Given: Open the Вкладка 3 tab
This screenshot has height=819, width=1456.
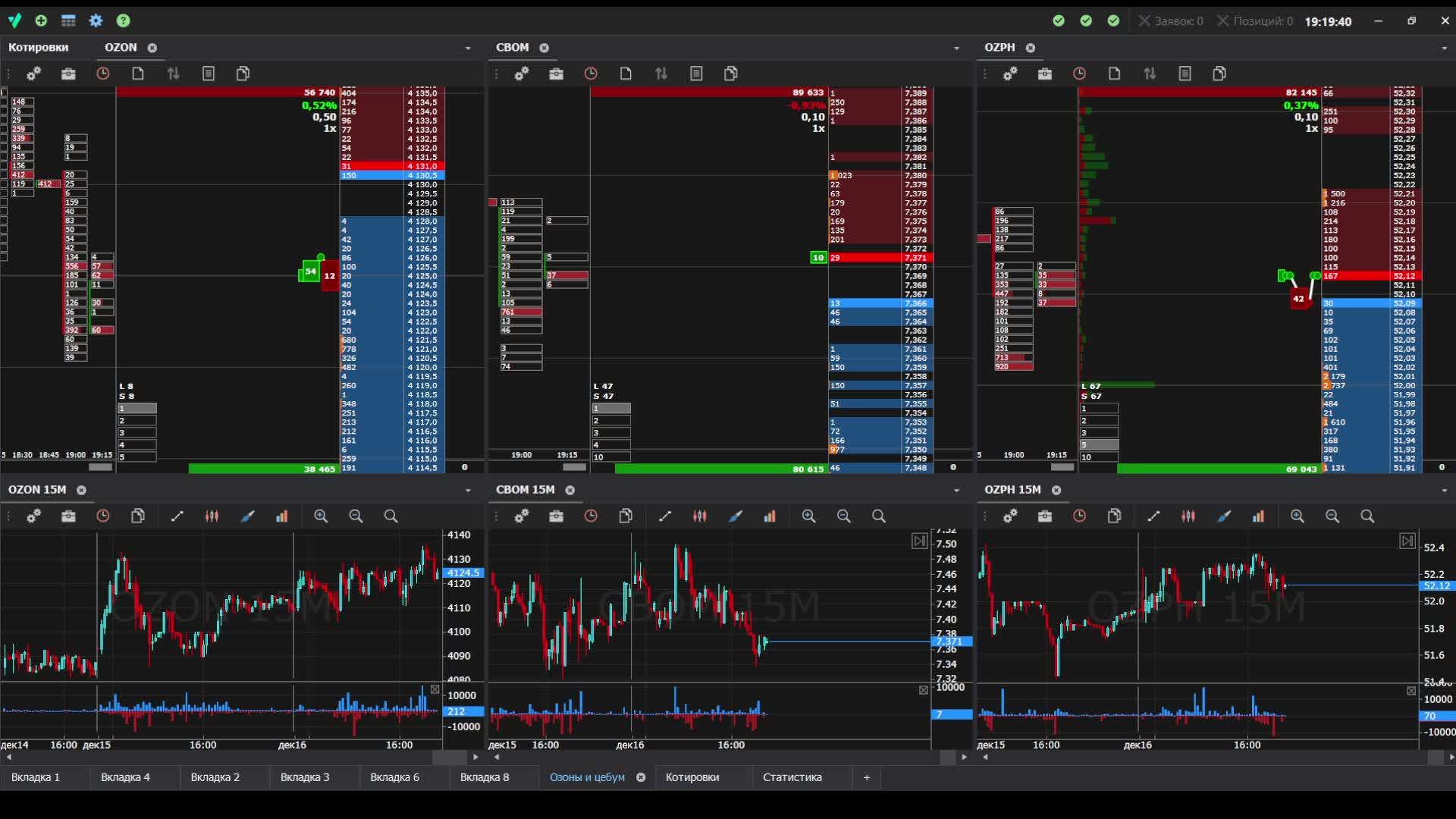Looking at the screenshot, I should coord(305,777).
